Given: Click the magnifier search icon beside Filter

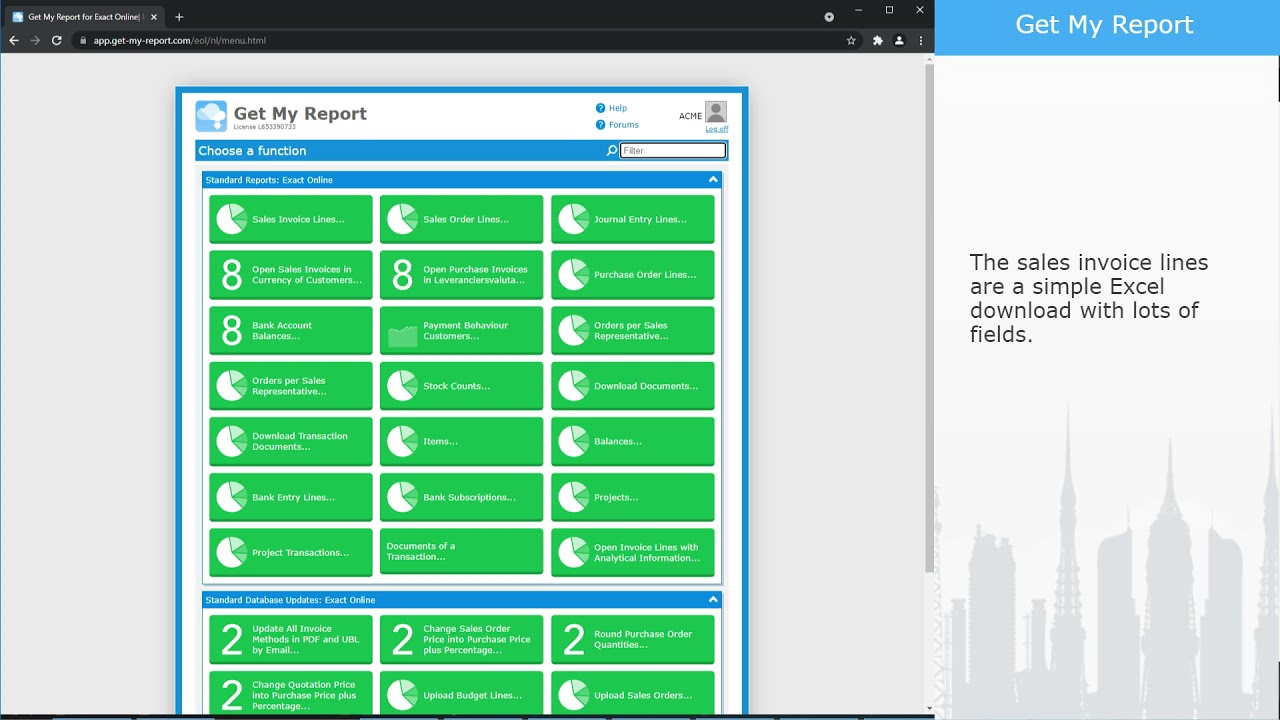Looking at the screenshot, I should click(612, 151).
